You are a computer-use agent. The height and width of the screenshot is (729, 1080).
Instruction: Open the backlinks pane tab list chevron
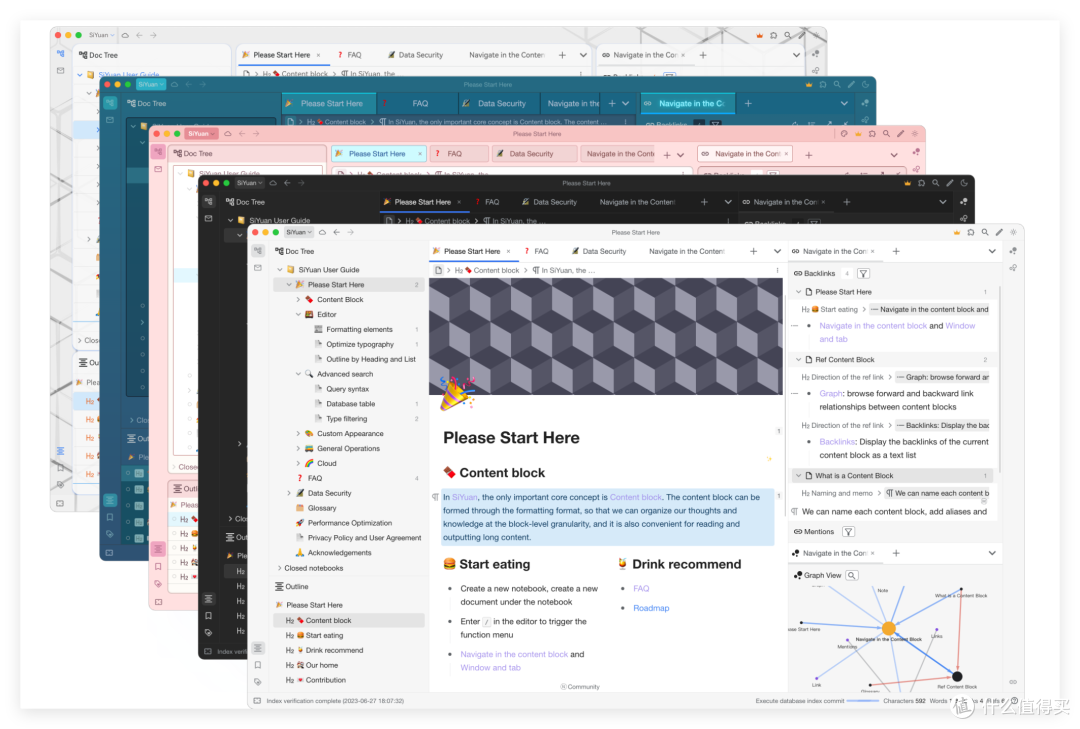992,251
